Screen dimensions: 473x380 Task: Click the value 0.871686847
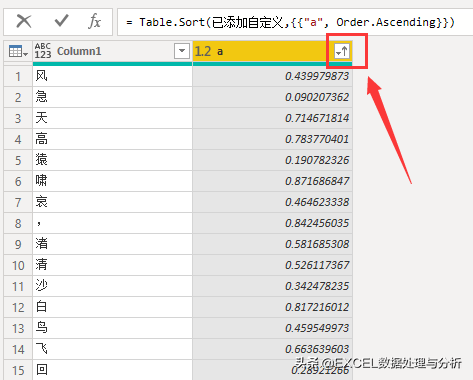tap(317, 181)
